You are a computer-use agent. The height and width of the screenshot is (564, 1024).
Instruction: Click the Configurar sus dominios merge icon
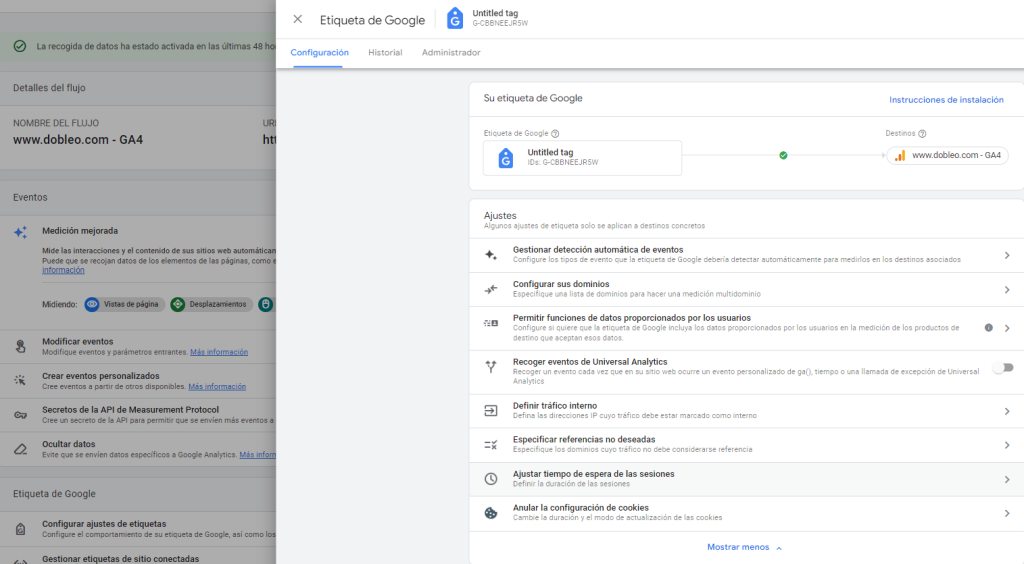(x=491, y=289)
